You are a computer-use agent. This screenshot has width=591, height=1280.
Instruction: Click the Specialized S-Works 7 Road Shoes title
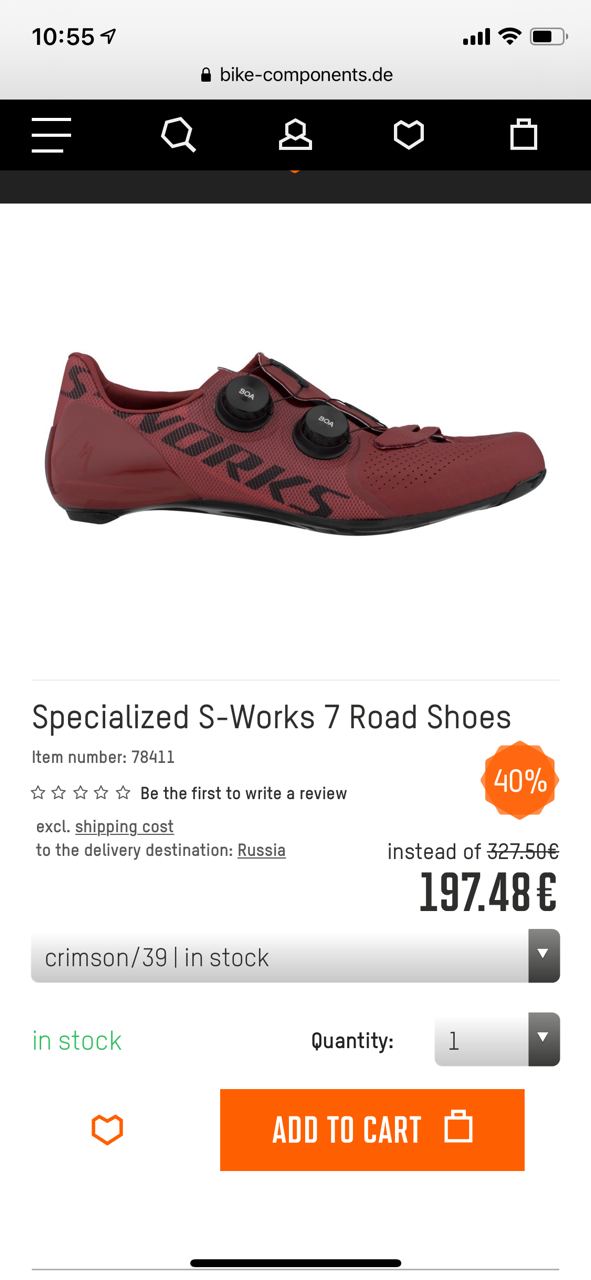271,717
